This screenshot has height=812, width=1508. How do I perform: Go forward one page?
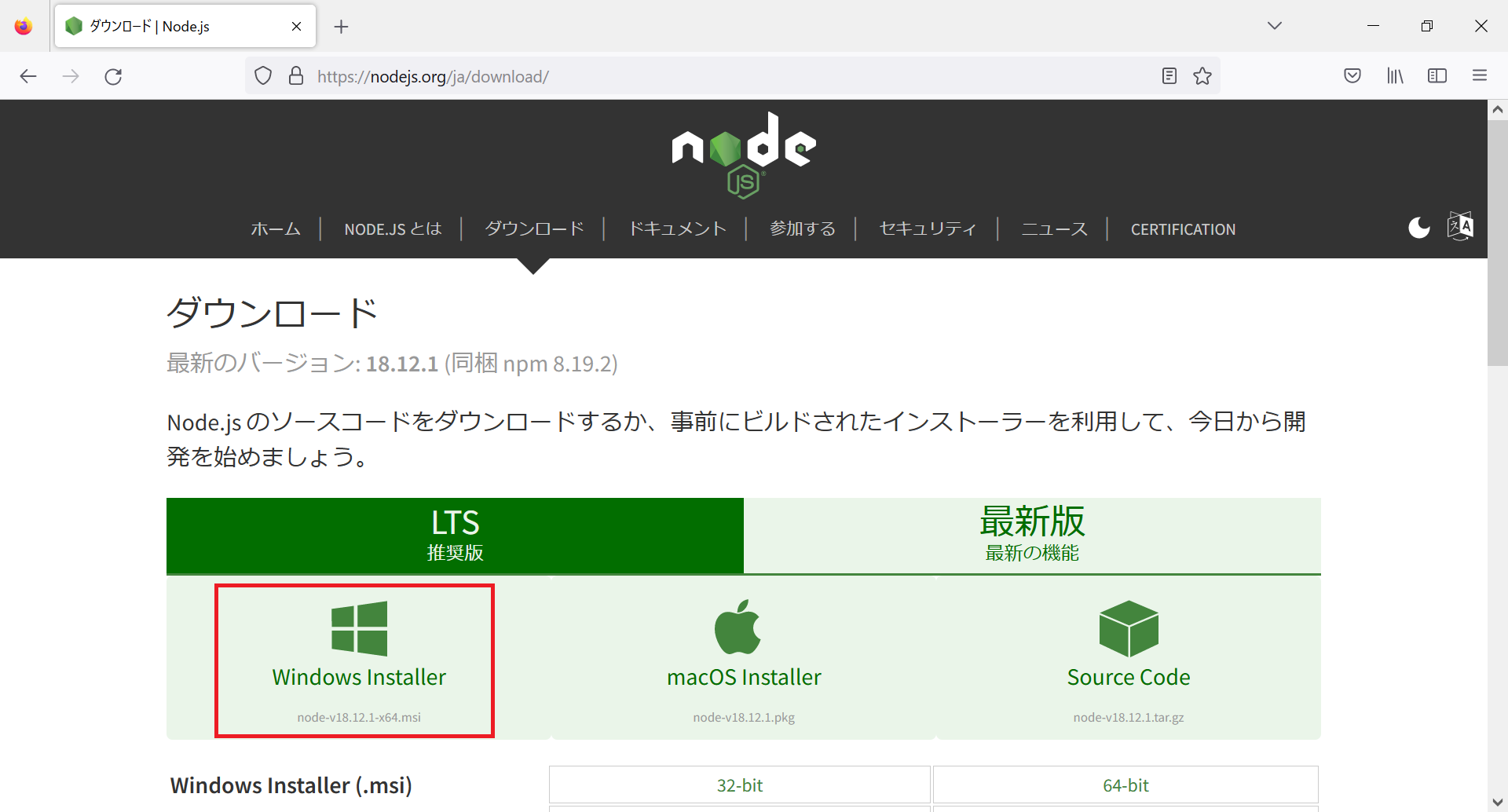(71, 76)
